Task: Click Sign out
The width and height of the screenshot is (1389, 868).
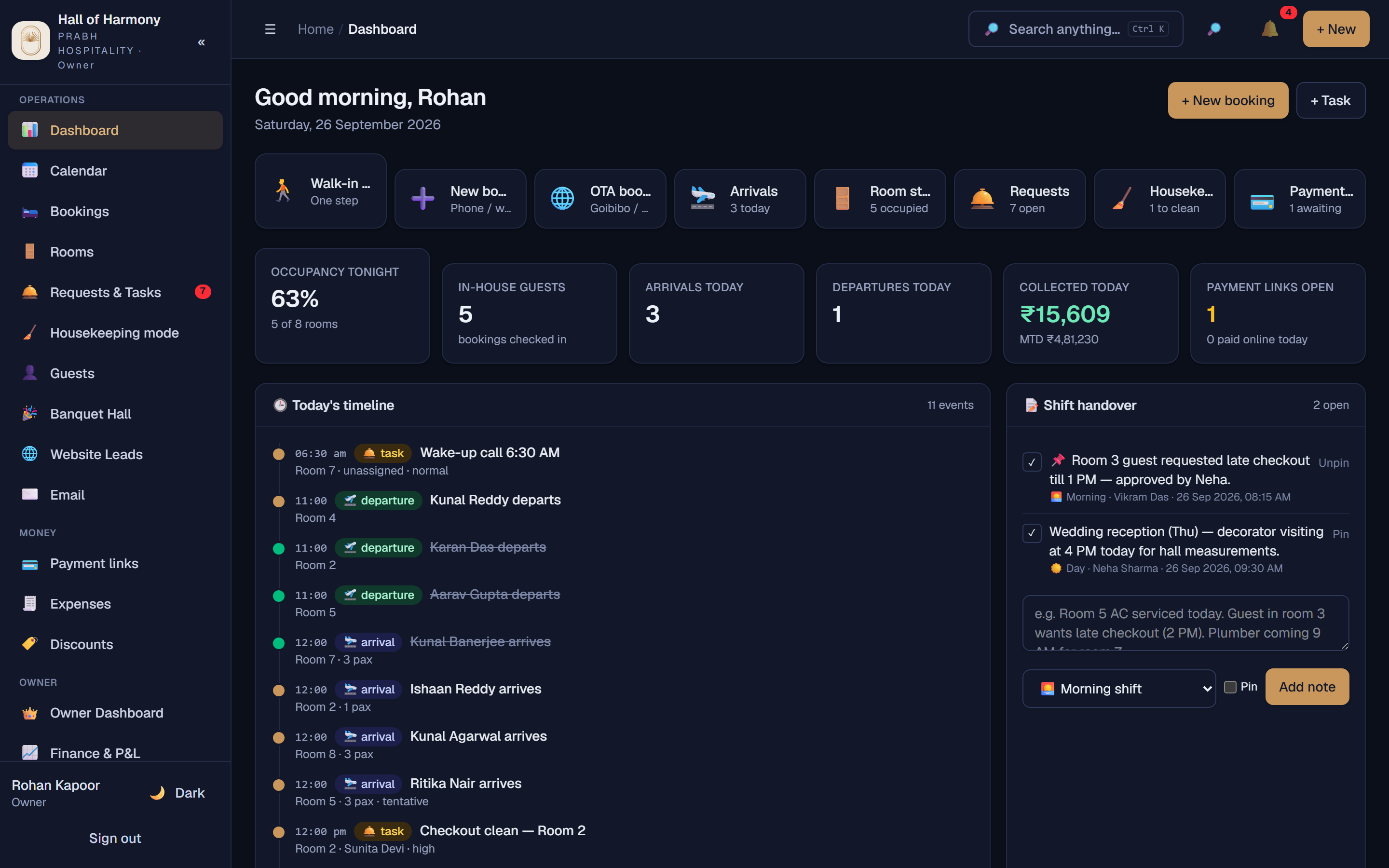Action: [x=115, y=838]
